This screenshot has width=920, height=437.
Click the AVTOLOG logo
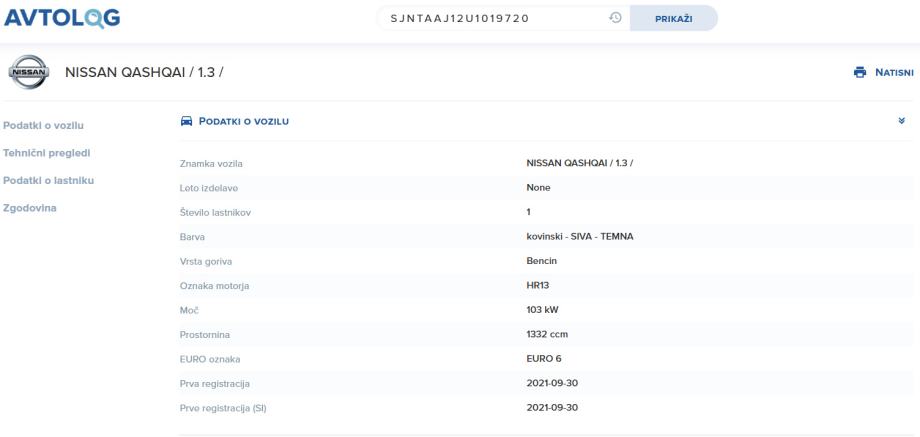(62, 18)
